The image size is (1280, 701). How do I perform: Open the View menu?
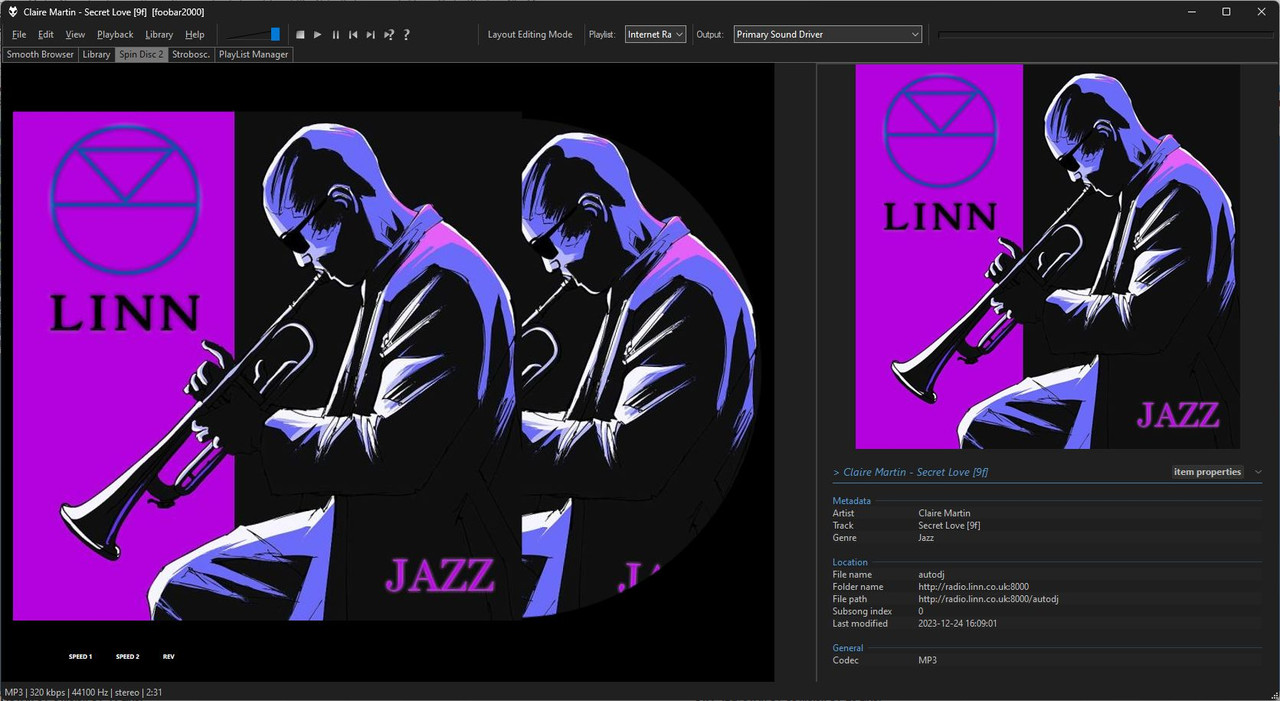[x=75, y=34]
